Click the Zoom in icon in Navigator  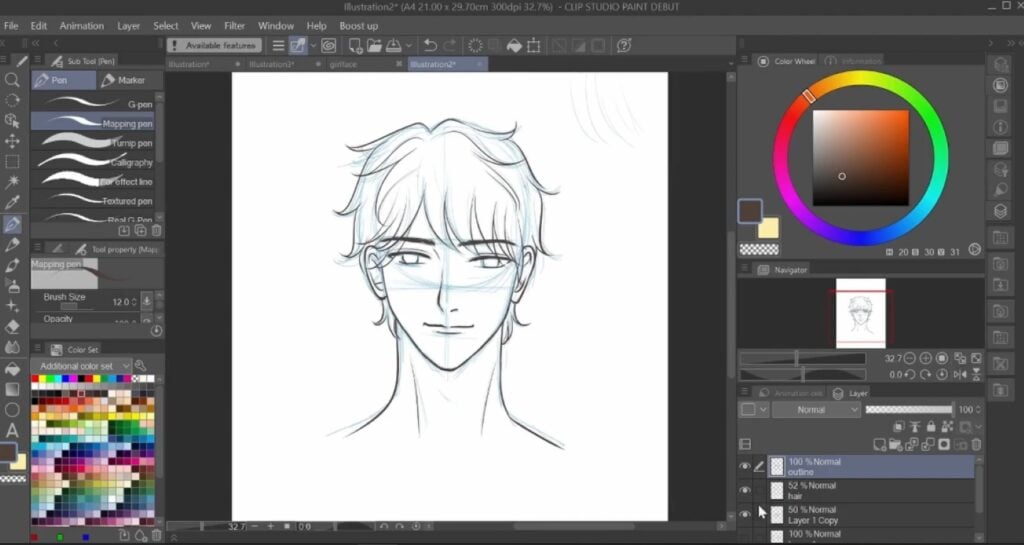click(925, 358)
